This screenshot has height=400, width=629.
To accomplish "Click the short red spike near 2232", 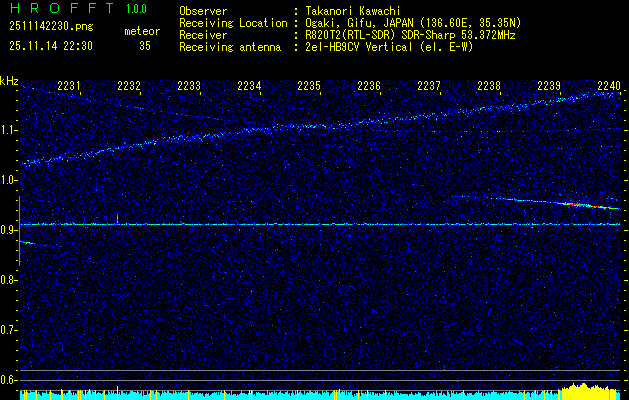I will pyautogui.click(x=118, y=218).
